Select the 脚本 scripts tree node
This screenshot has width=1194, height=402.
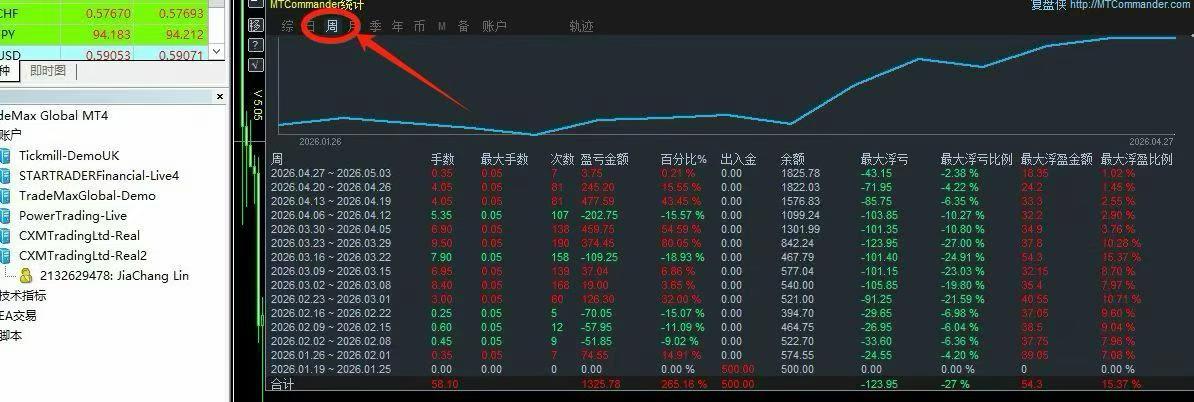(11, 335)
